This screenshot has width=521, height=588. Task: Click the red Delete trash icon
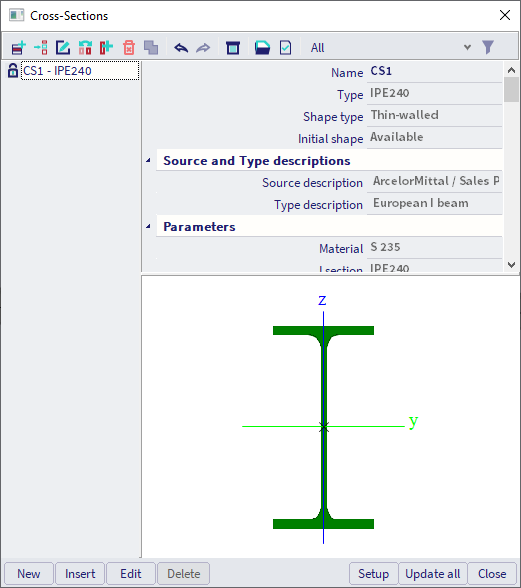tap(129, 48)
